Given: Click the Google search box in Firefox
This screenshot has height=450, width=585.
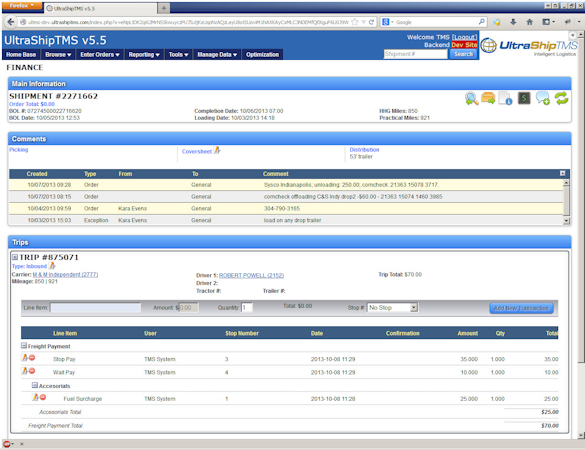Looking at the screenshot, I should [x=435, y=22].
